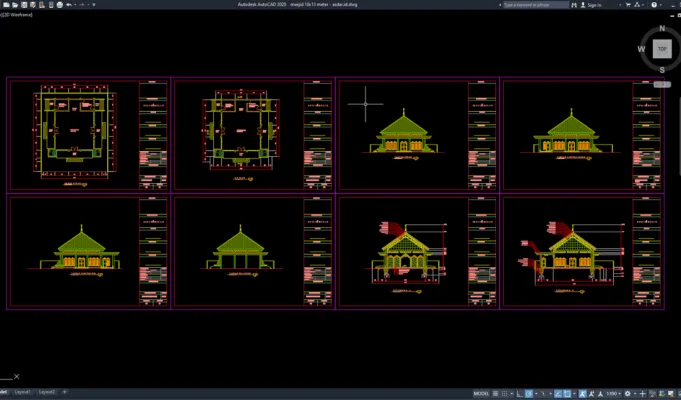681x400 pixels.
Task: Click the W direction on the ViewCube compass
Action: coord(641,49)
